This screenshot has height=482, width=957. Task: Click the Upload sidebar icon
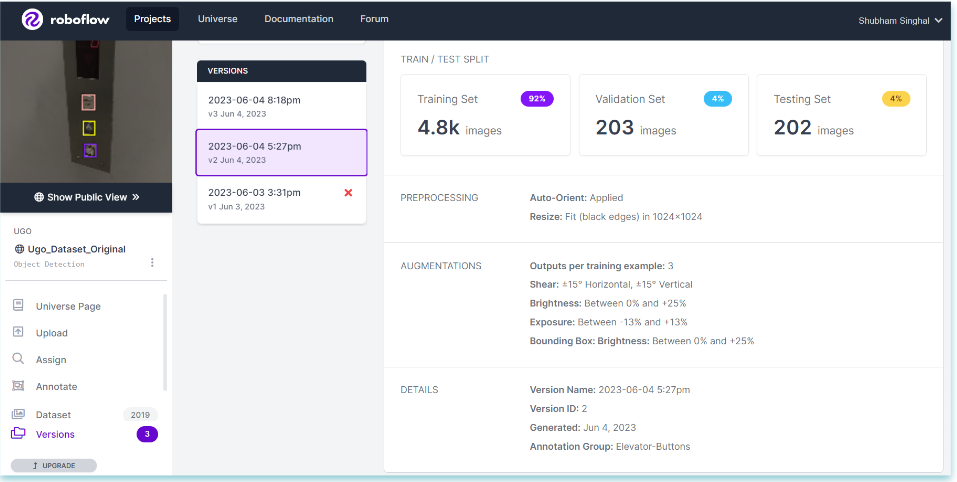pyautogui.click(x=18, y=332)
